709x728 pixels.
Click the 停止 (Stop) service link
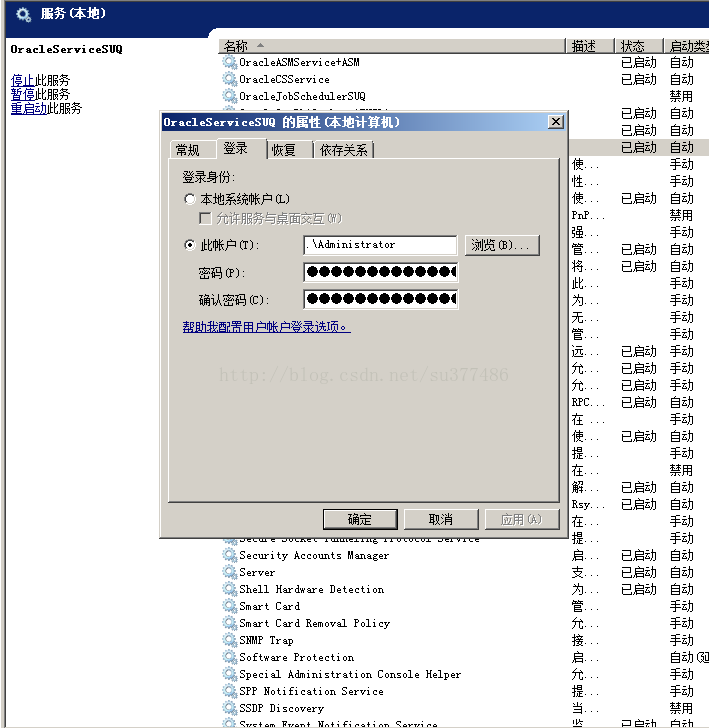coord(23,80)
